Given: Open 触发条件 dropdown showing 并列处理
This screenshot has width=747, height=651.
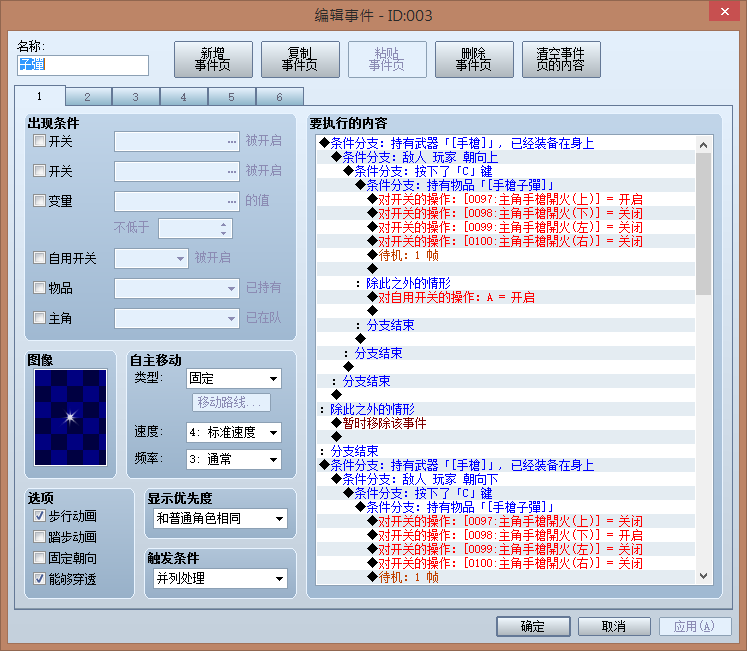Looking at the screenshot, I should pyautogui.click(x=220, y=579).
